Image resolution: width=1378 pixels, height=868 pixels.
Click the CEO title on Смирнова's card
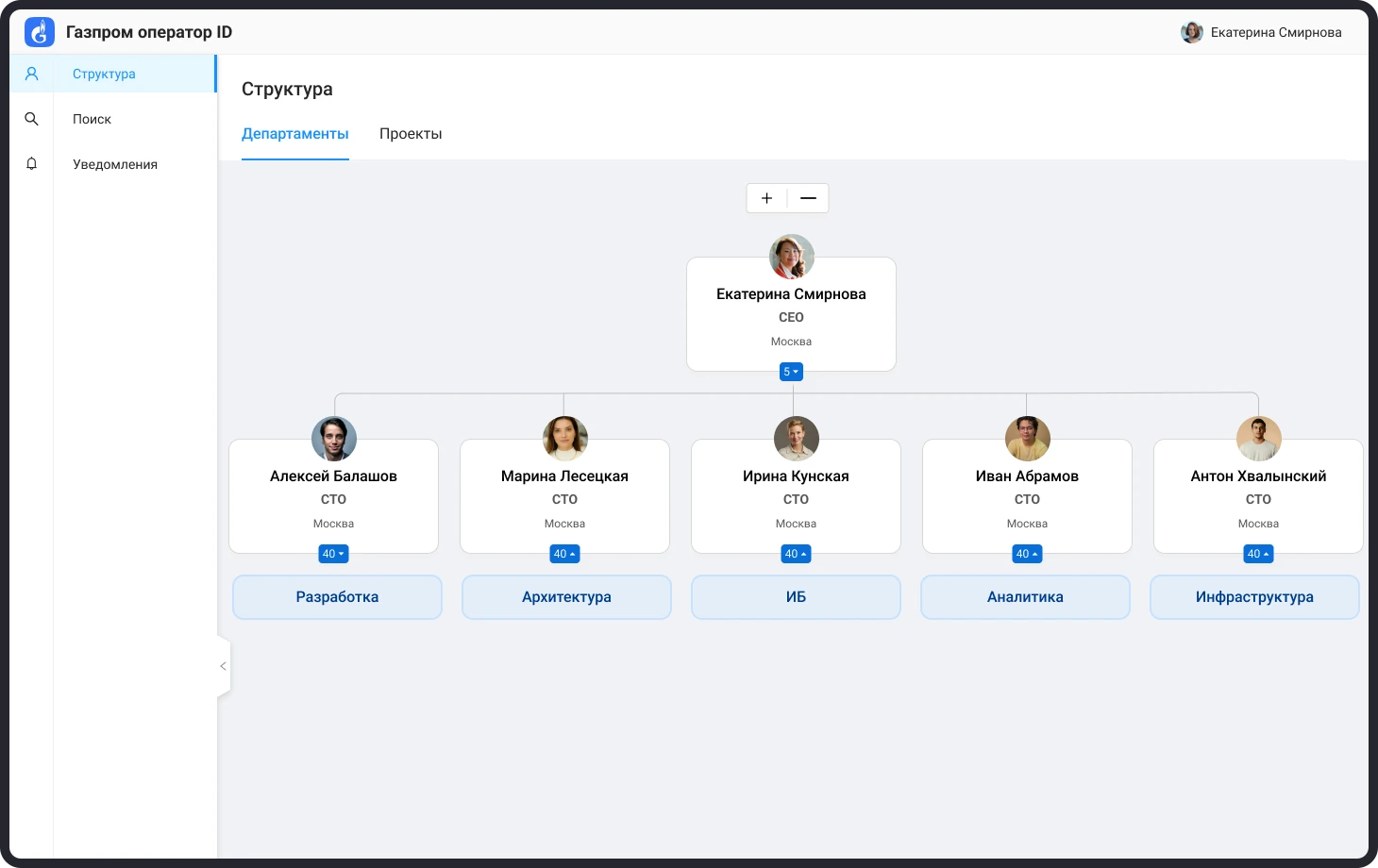pyautogui.click(x=791, y=318)
